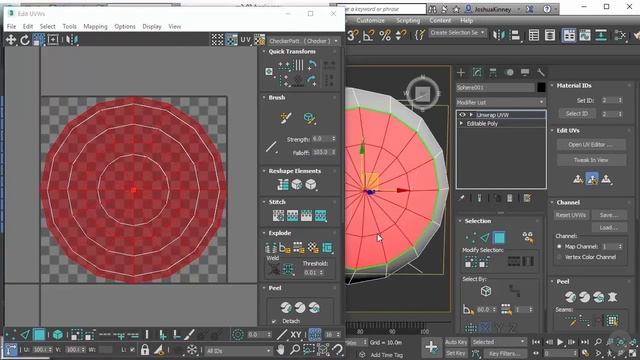Click the Open UV Editor button

(591, 144)
